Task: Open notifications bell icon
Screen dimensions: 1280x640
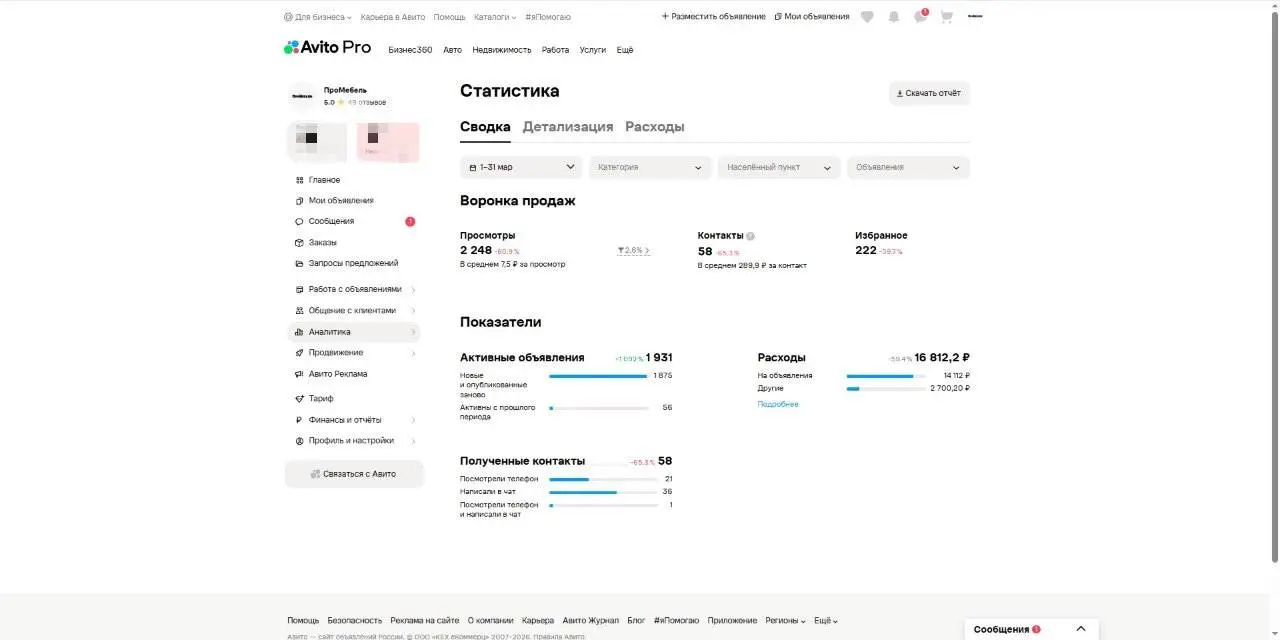Action: (x=893, y=17)
